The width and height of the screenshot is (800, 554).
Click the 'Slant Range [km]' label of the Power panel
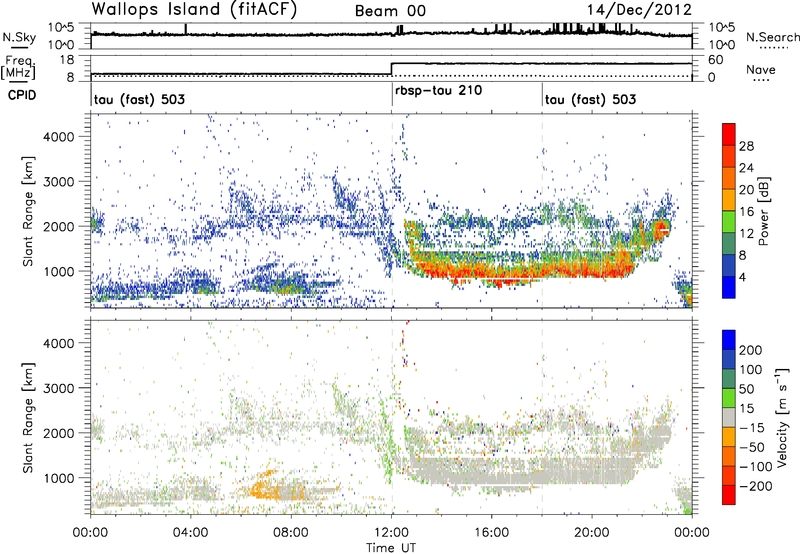click(28, 211)
